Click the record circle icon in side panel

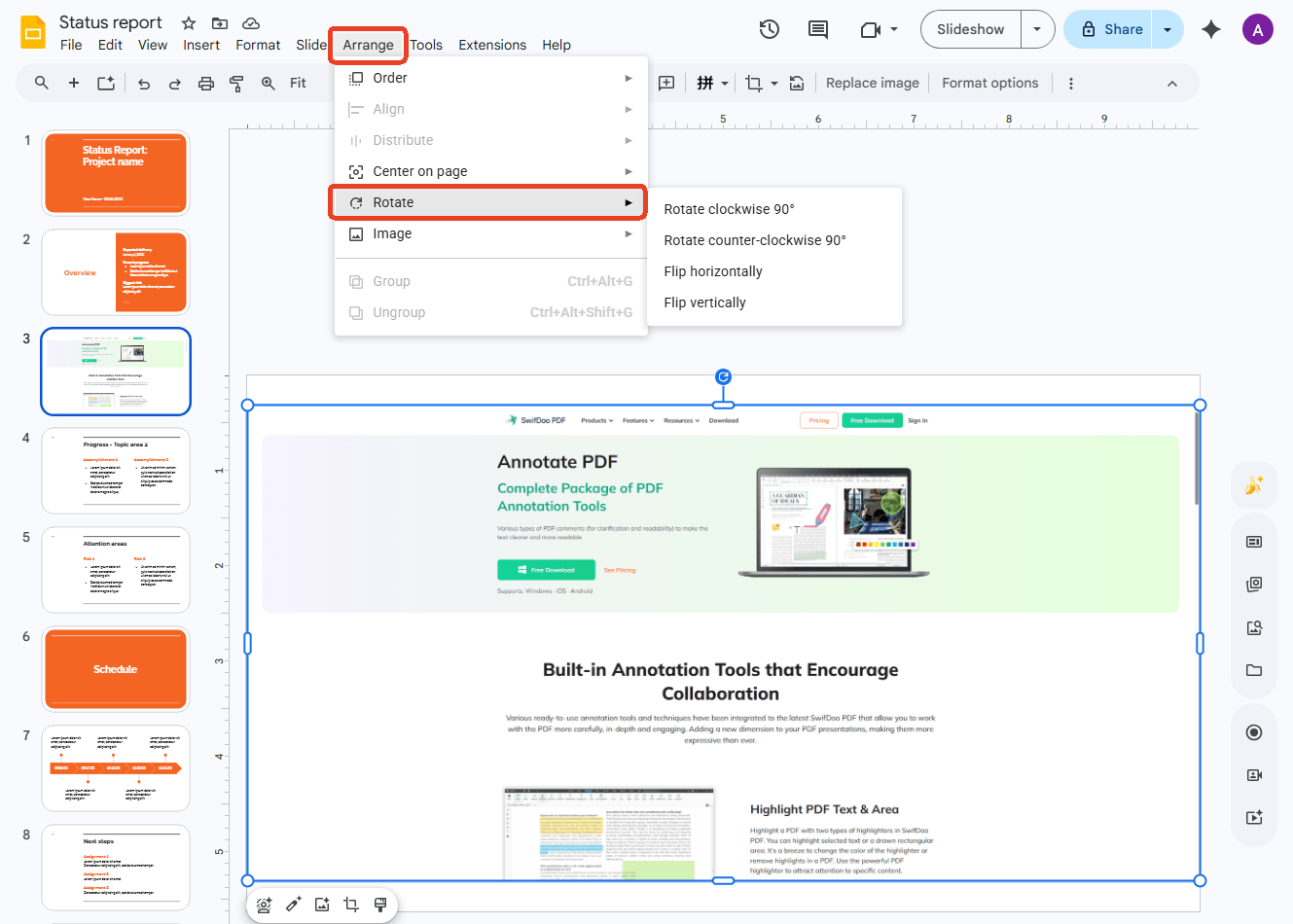click(1254, 732)
